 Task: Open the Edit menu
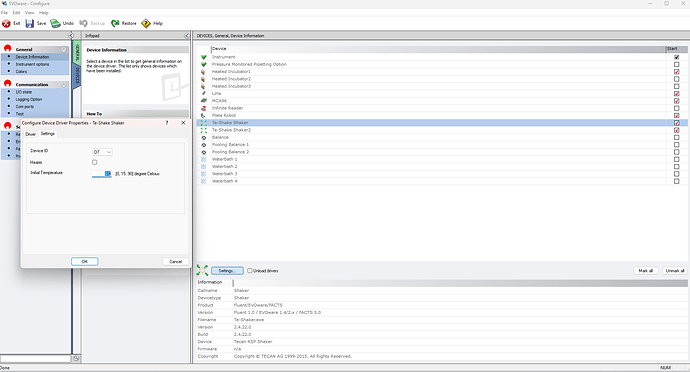coord(16,13)
